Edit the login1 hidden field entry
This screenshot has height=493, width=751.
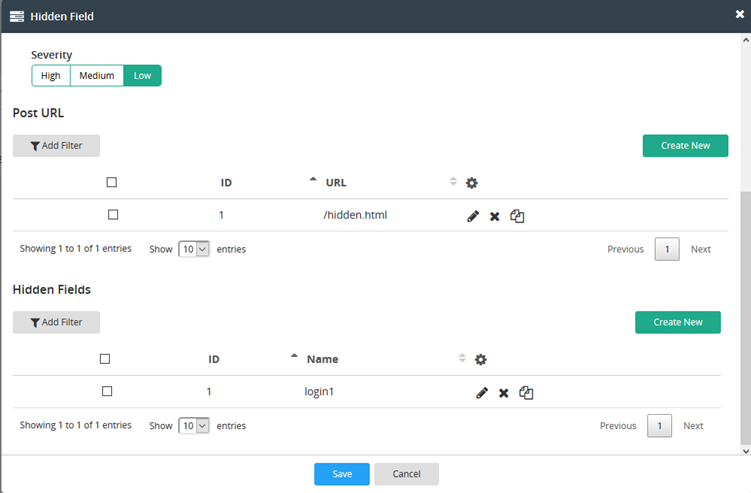(x=482, y=393)
